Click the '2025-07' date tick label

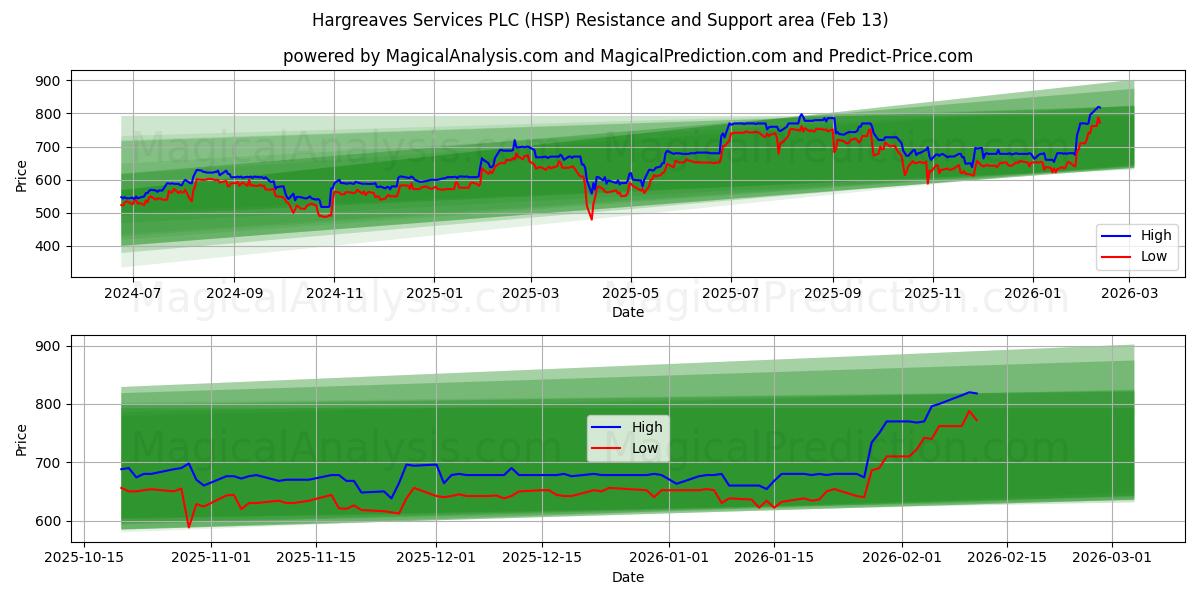tap(731, 294)
